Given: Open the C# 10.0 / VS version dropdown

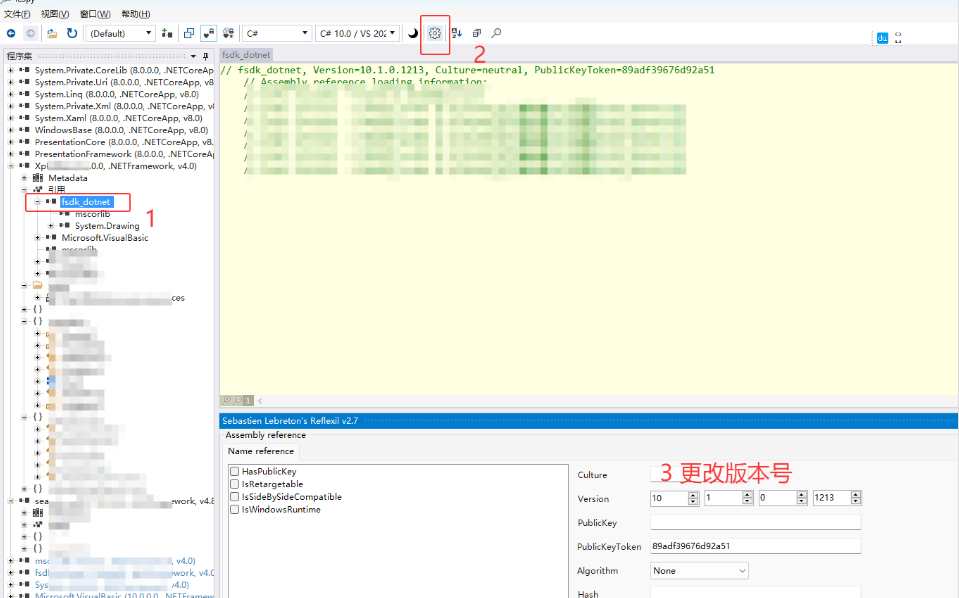Looking at the screenshot, I should pos(357,33).
